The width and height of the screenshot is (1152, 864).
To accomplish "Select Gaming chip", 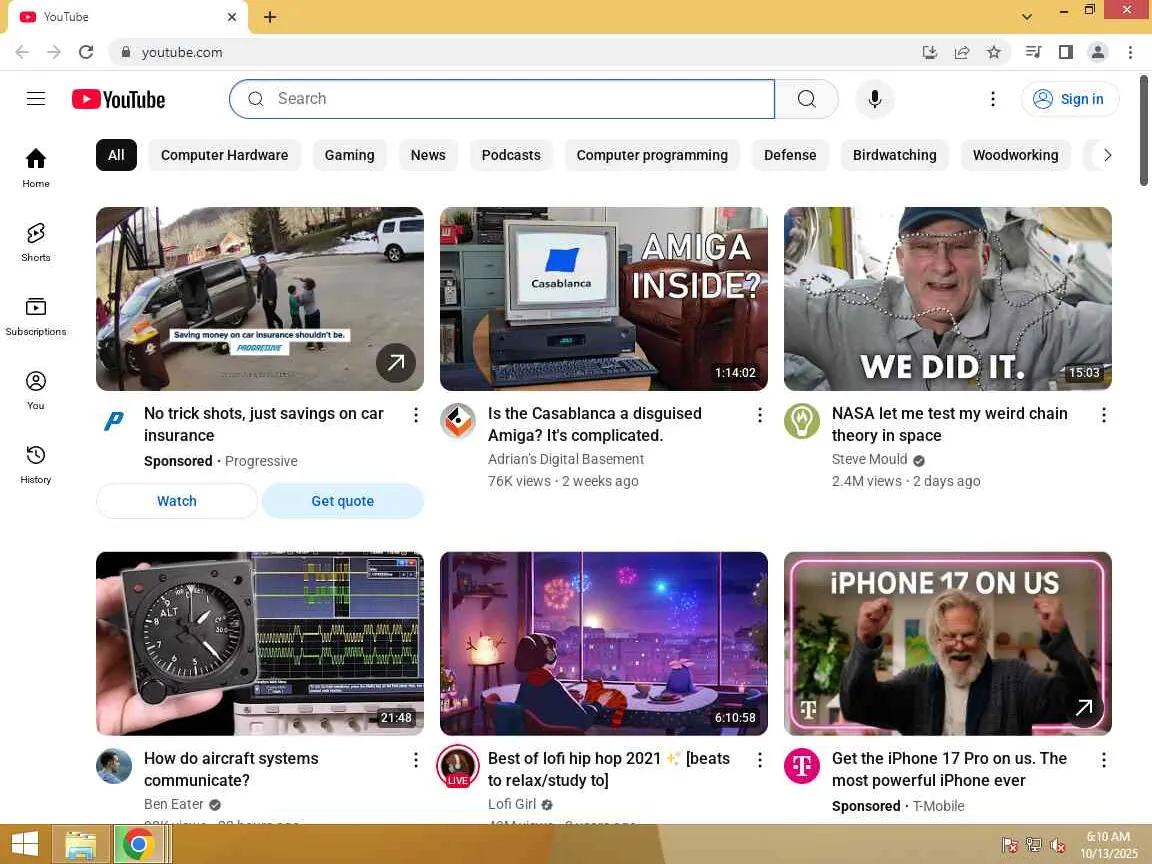I will (x=350, y=155).
